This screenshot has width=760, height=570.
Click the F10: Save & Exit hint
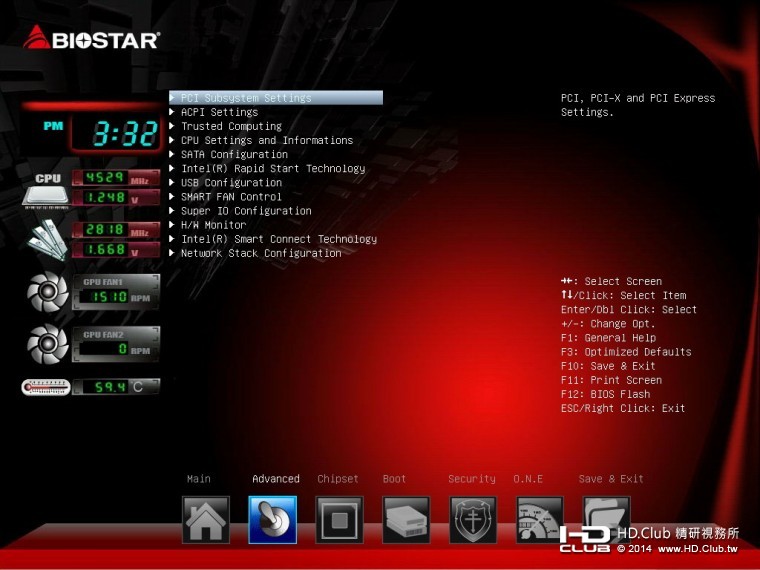click(x=608, y=366)
